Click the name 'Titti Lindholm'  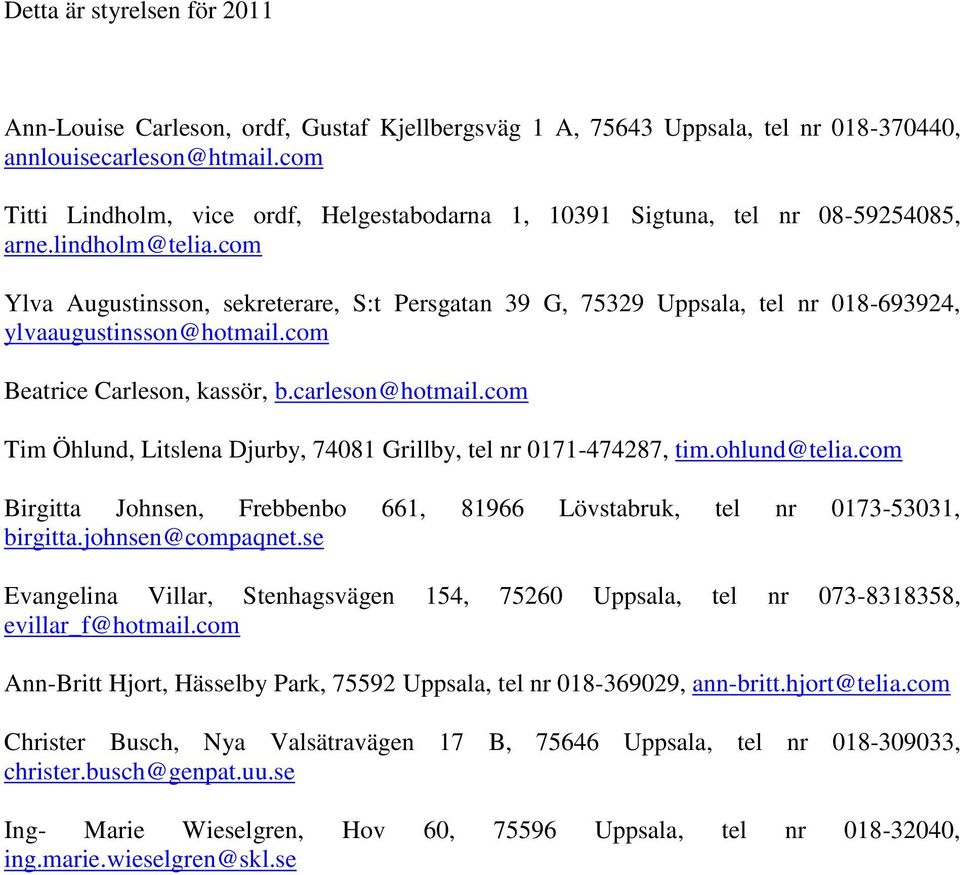[x=88, y=216]
